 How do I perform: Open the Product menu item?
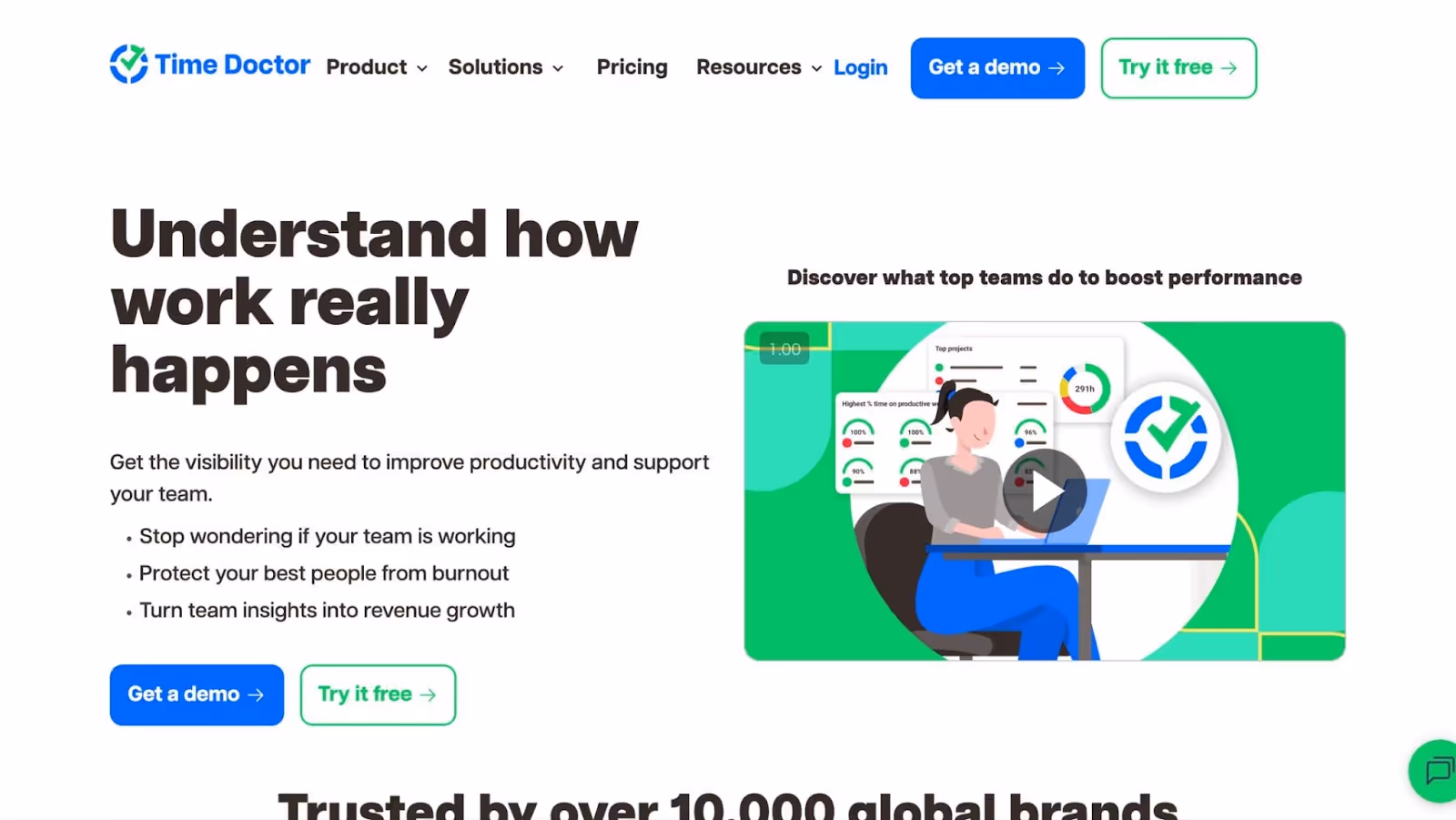click(x=367, y=67)
